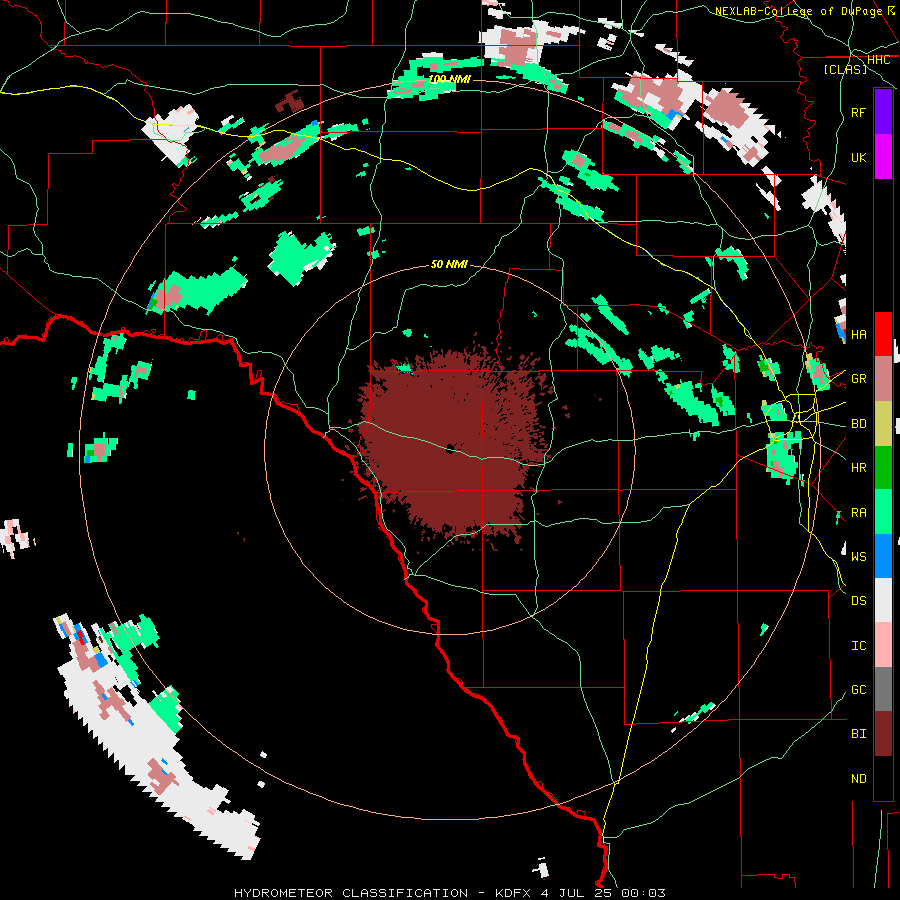Select the WS blue legend swatch

[883, 556]
